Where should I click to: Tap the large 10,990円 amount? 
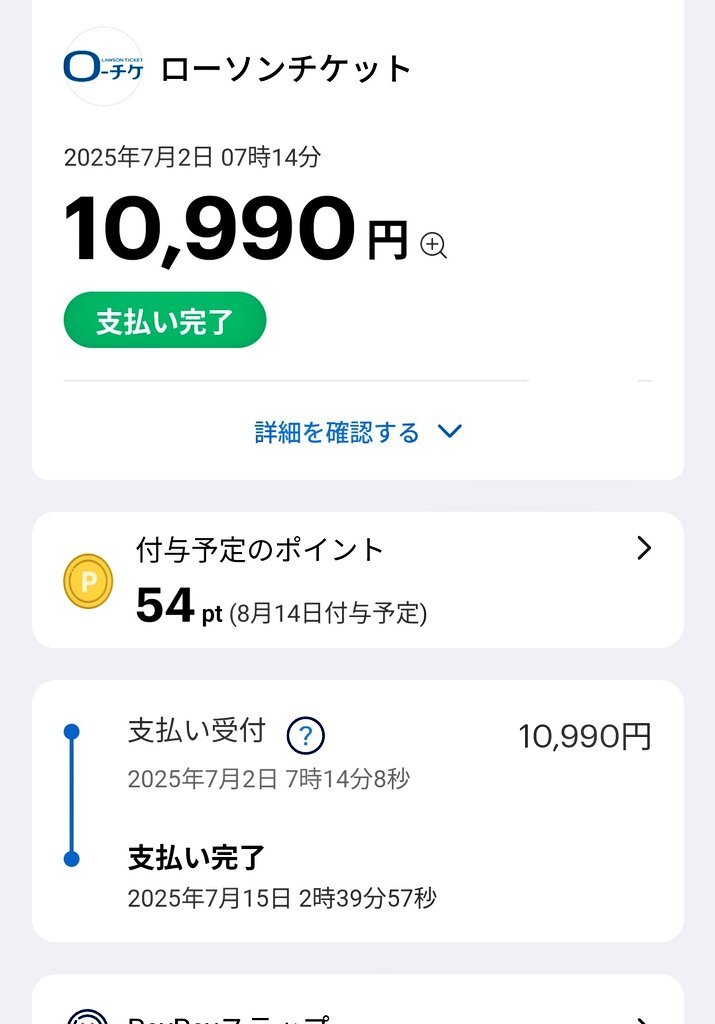236,229
